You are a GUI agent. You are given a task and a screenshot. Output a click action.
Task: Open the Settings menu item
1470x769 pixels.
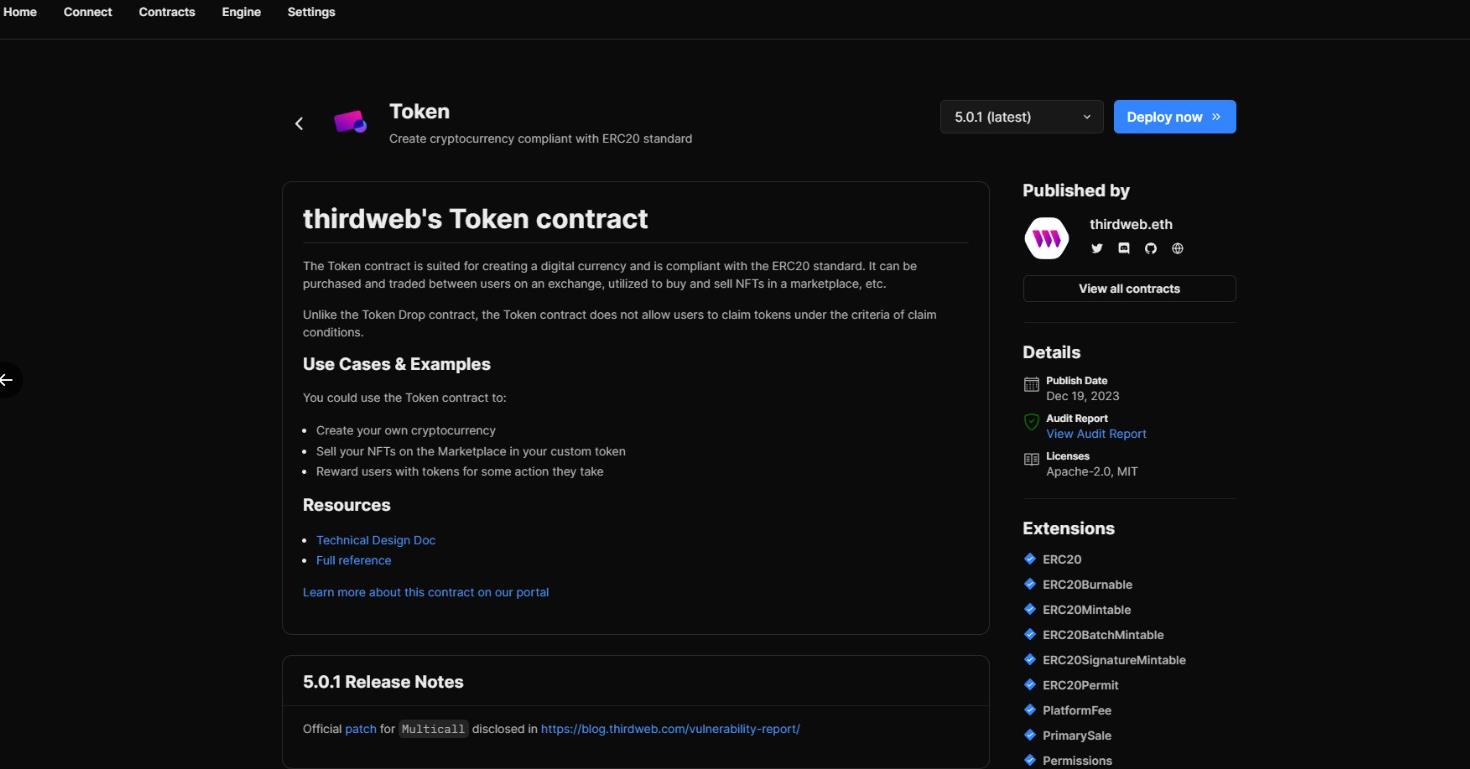(x=311, y=12)
